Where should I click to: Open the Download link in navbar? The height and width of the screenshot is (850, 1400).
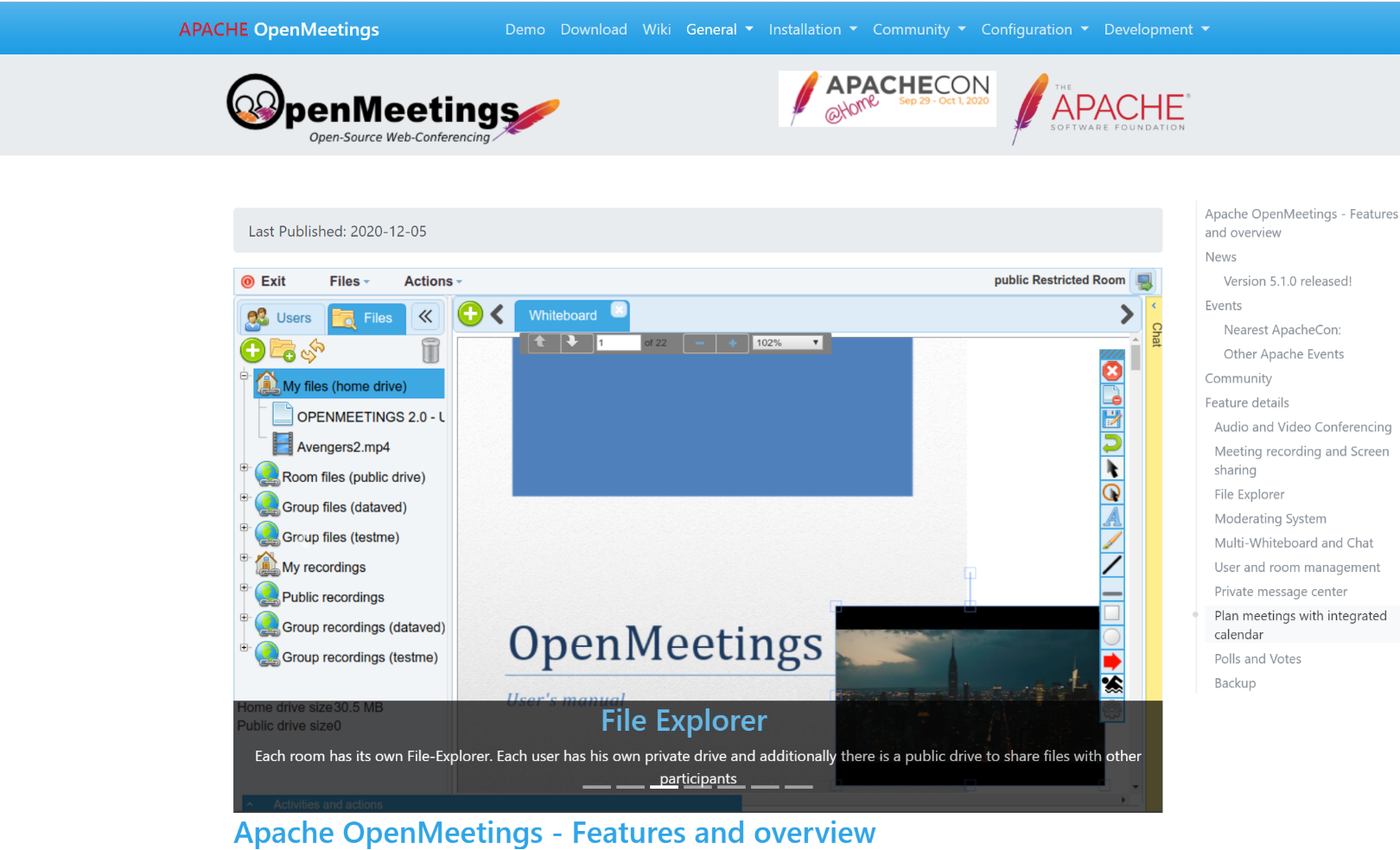click(x=594, y=29)
